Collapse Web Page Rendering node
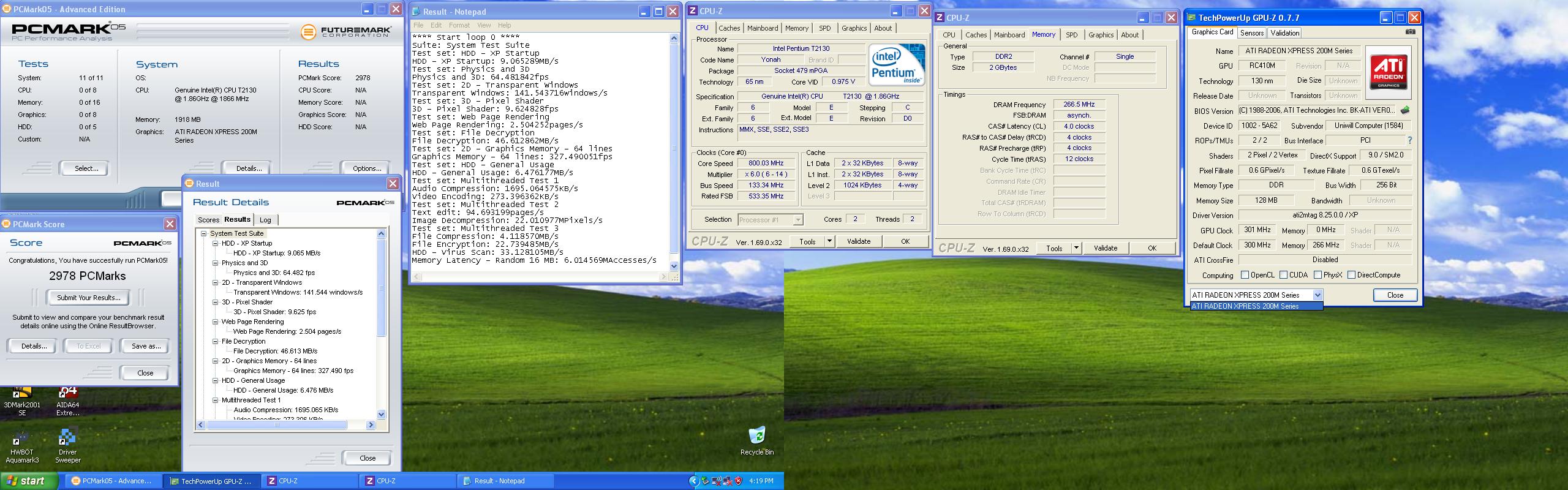This screenshot has width=1568, height=490. [x=216, y=322]
